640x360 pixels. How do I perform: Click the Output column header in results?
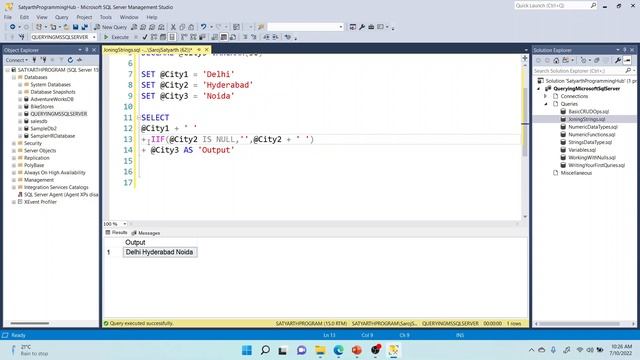coord(135,242)
